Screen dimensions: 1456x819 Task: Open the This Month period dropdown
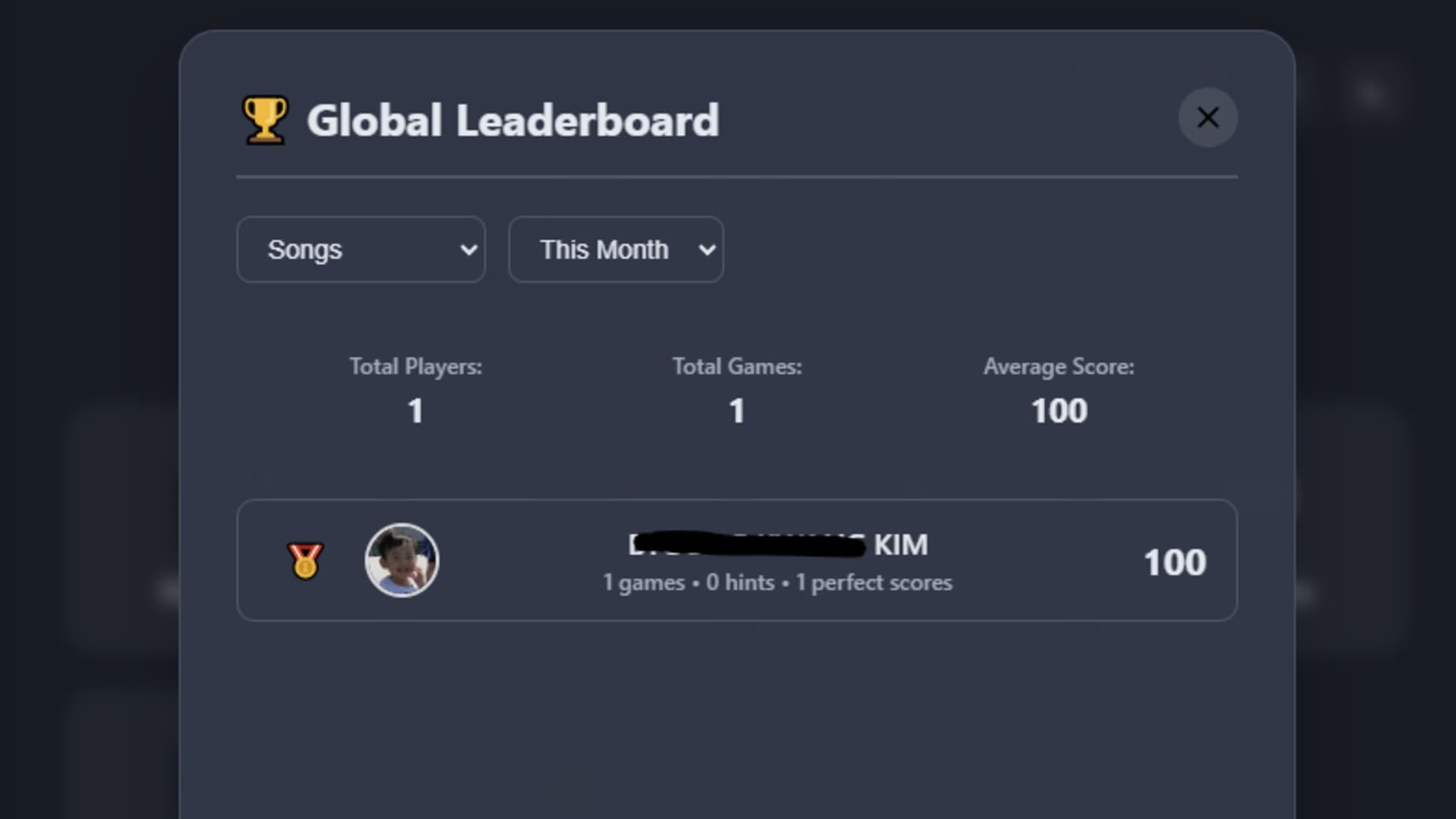point(615,249)
